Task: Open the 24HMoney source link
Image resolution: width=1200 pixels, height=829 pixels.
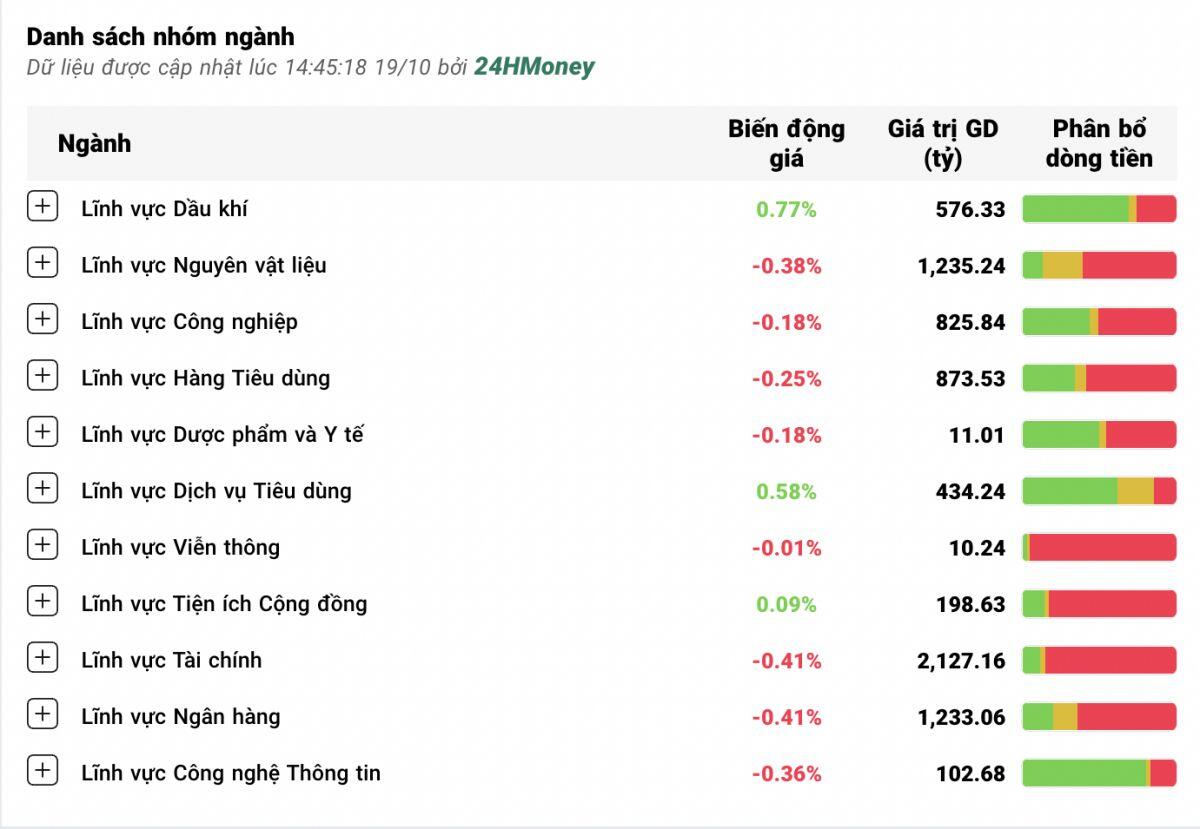Action: (534, 67)
